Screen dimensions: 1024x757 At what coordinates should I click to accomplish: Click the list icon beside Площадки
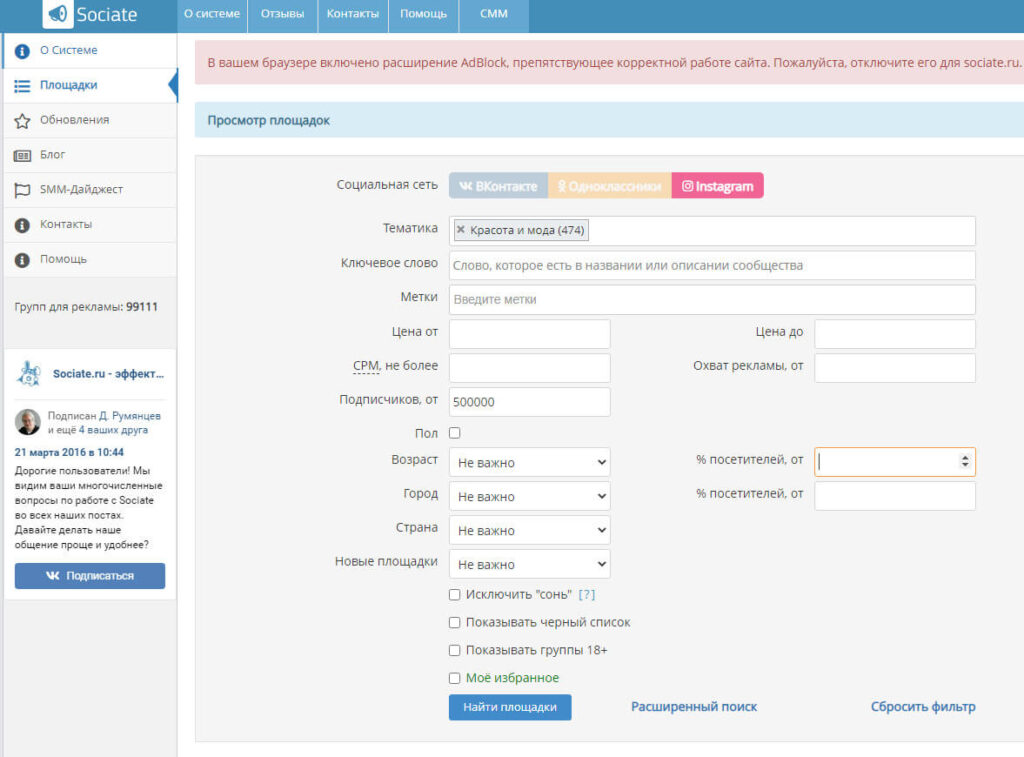pyautogui.click(x=22, y=86)
